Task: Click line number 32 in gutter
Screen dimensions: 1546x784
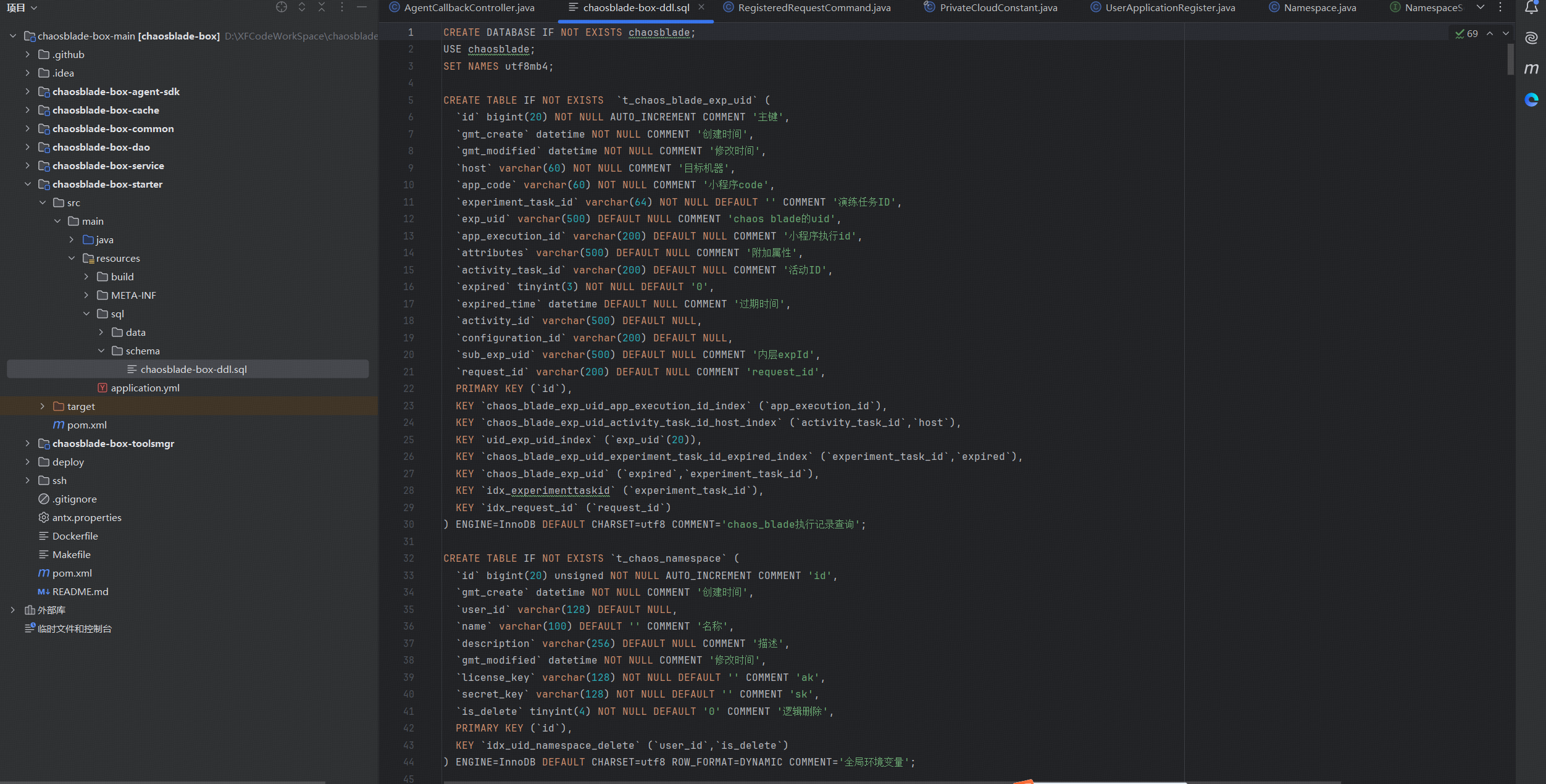Action: coord(409,558)
